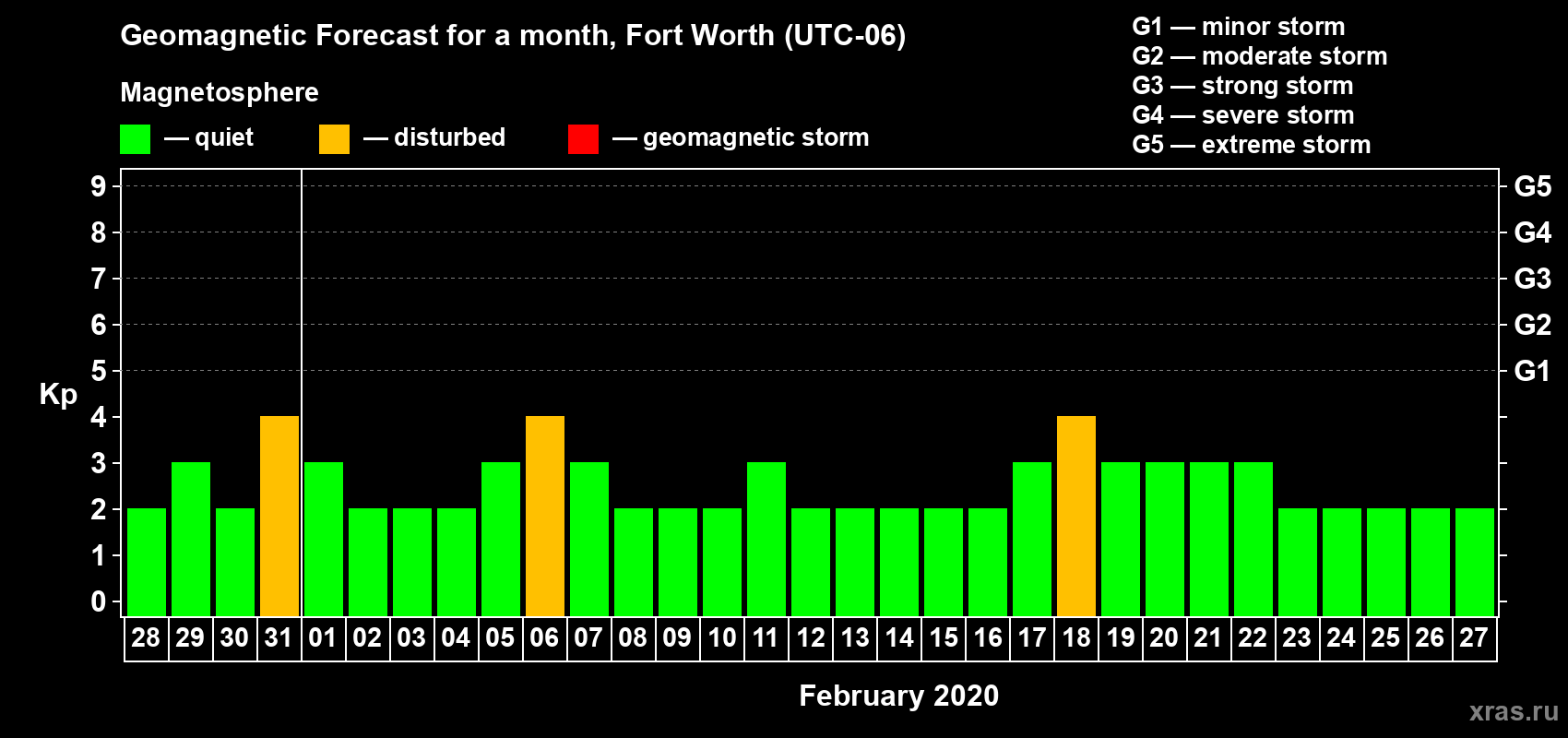This screenshot has height=738, width=1568.
Task: Click the G5 label on right axis
Action: pyautogui.click(x=1532, y=186)
